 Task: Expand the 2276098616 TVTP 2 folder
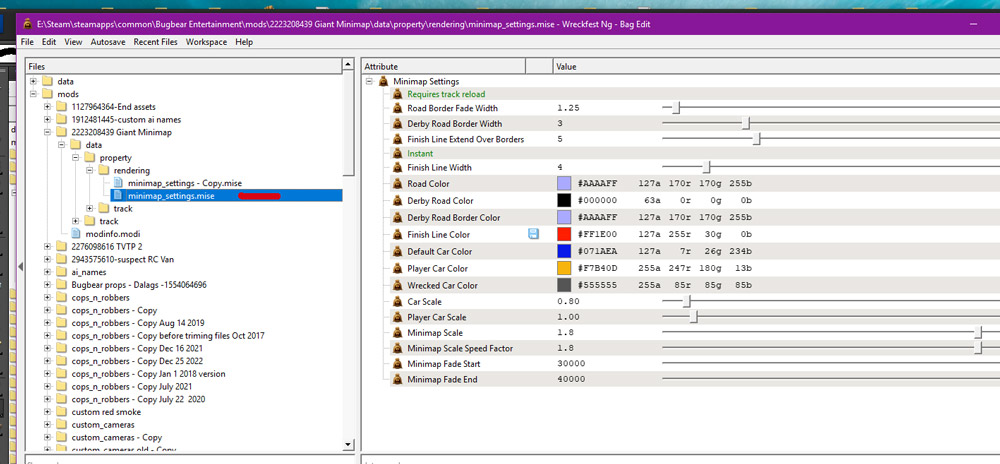point(48,247)
